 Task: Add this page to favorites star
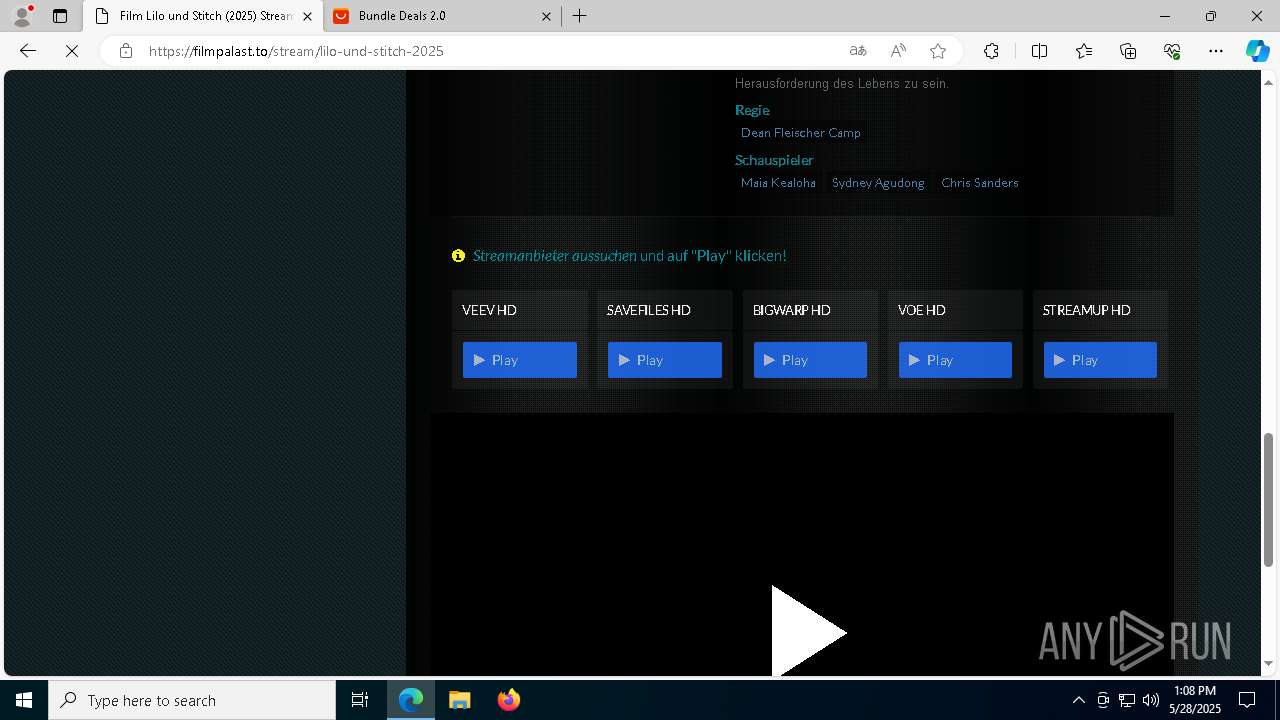[938, 51]
